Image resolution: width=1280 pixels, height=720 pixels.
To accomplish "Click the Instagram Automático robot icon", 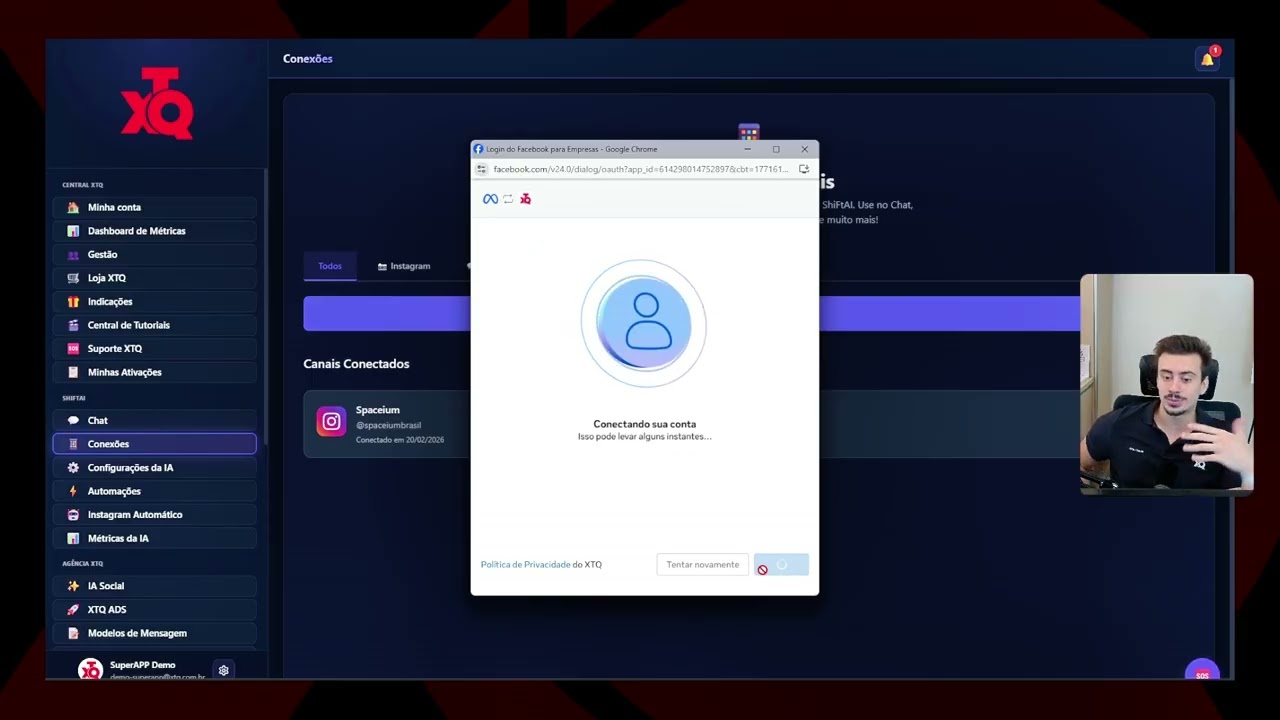I will (x=73, y=514).
